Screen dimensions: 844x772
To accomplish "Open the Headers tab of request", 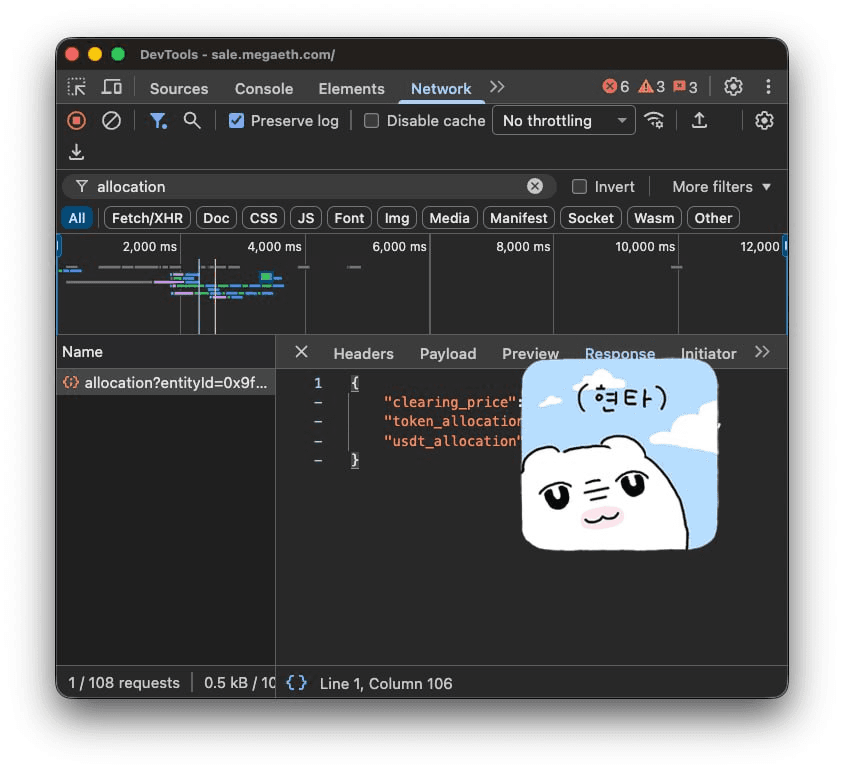I will pyautogui.click(x=363, y=353).
